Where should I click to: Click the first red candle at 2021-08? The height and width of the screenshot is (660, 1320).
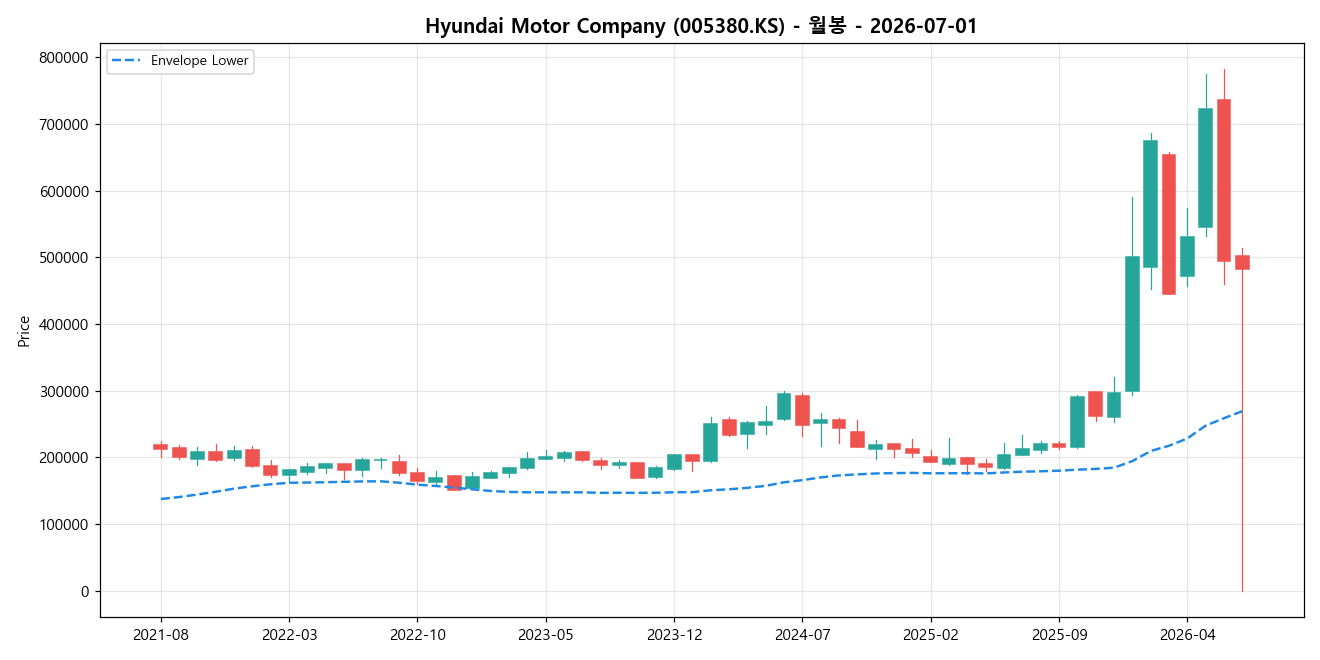pos(160,447)
